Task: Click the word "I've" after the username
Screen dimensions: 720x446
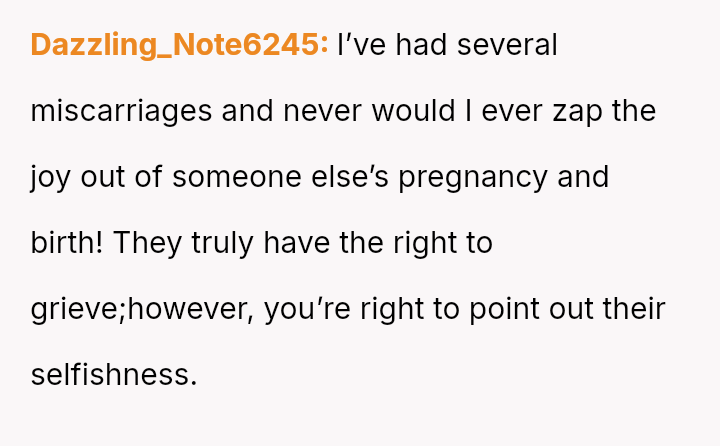Action: click(358, 45)
